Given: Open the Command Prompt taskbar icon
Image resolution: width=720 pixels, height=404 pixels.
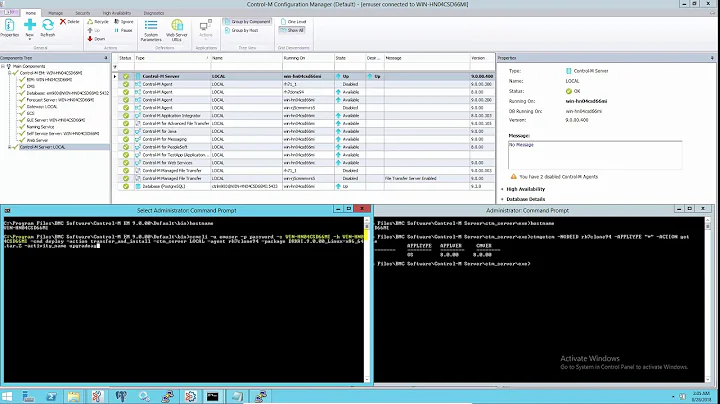Looking at the screenshot, I should 212,396.
